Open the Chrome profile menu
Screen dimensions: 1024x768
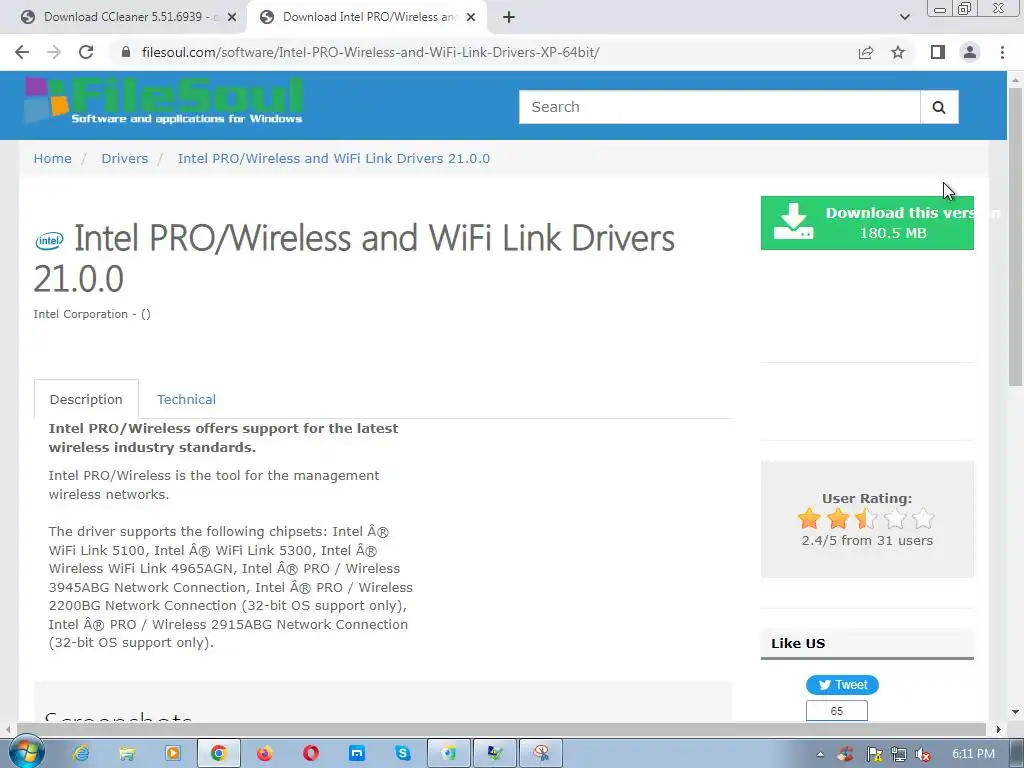(970, 52)
